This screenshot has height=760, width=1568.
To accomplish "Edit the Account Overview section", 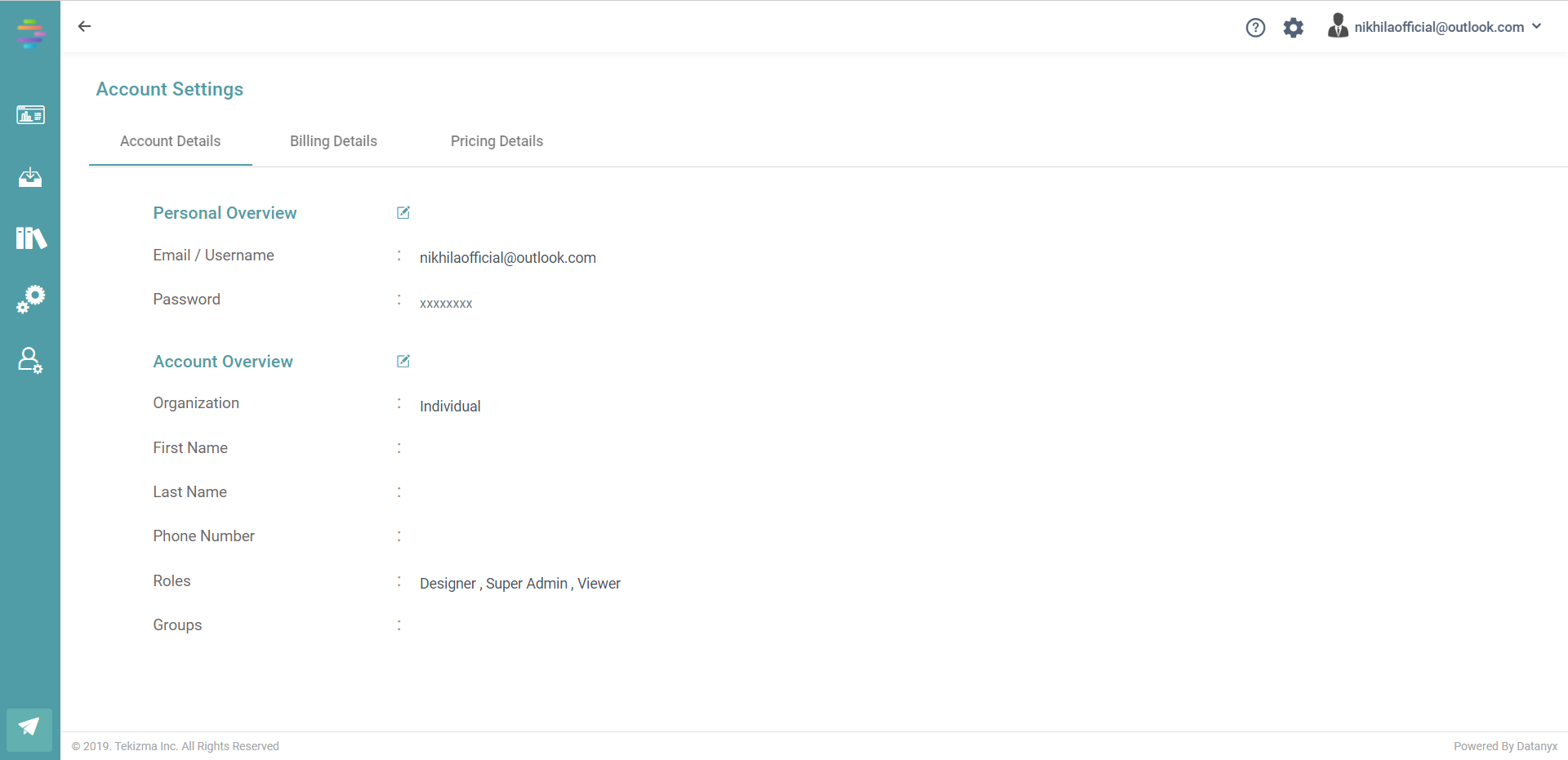I will (x=403, y=362).
